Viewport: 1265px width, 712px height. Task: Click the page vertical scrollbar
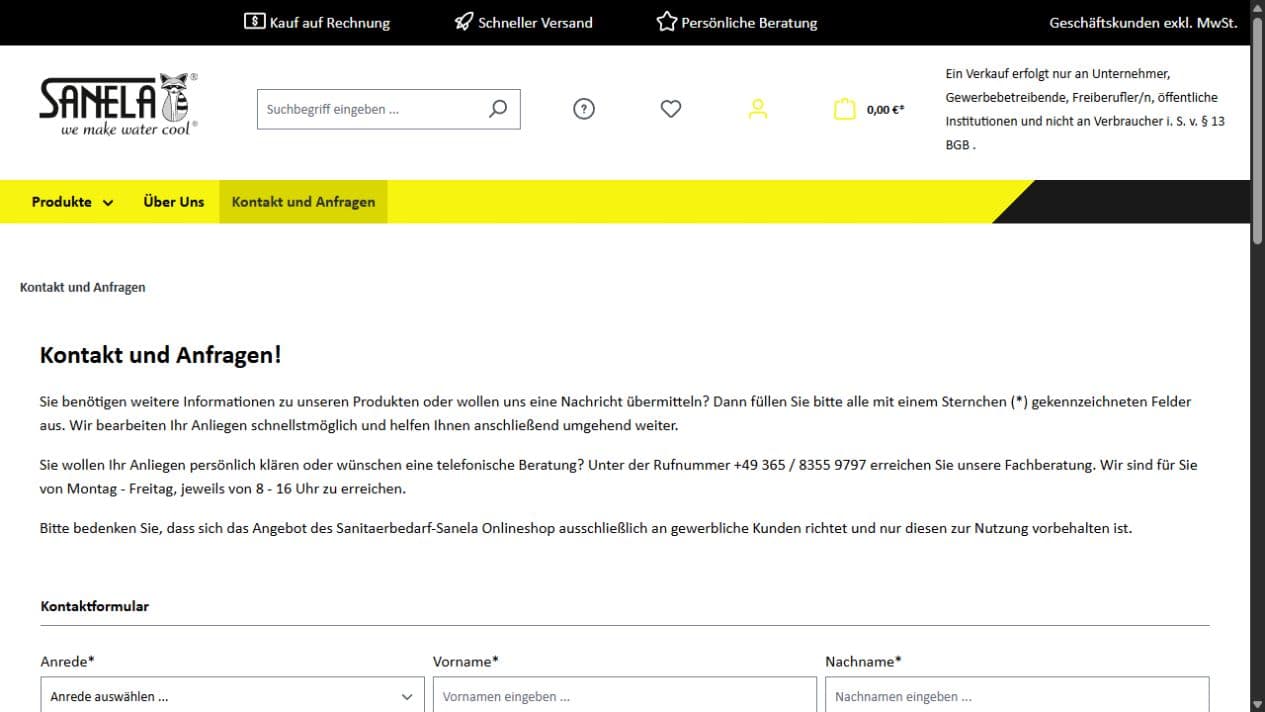(1257, 130)
